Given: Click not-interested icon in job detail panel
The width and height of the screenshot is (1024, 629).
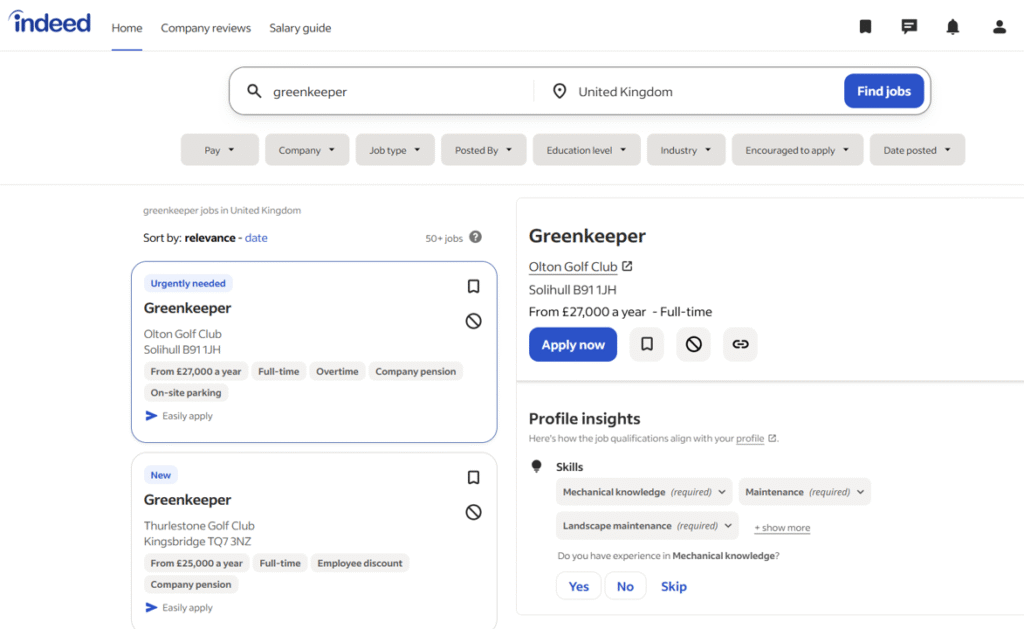Looking at the screenshot, I should tap(693, 344).
